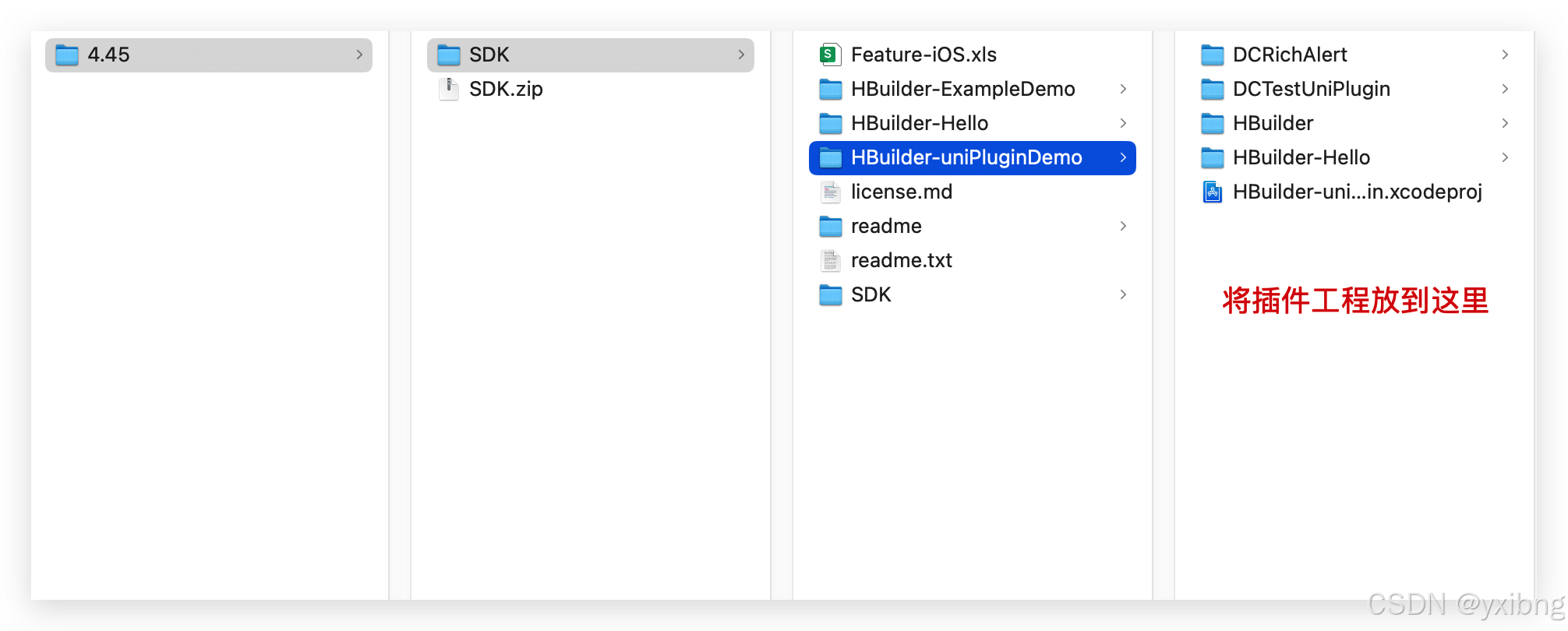Click the Xcode project file icon
The width and height of the screenshot is (1568, 631).
click(x=1213, y=192)
